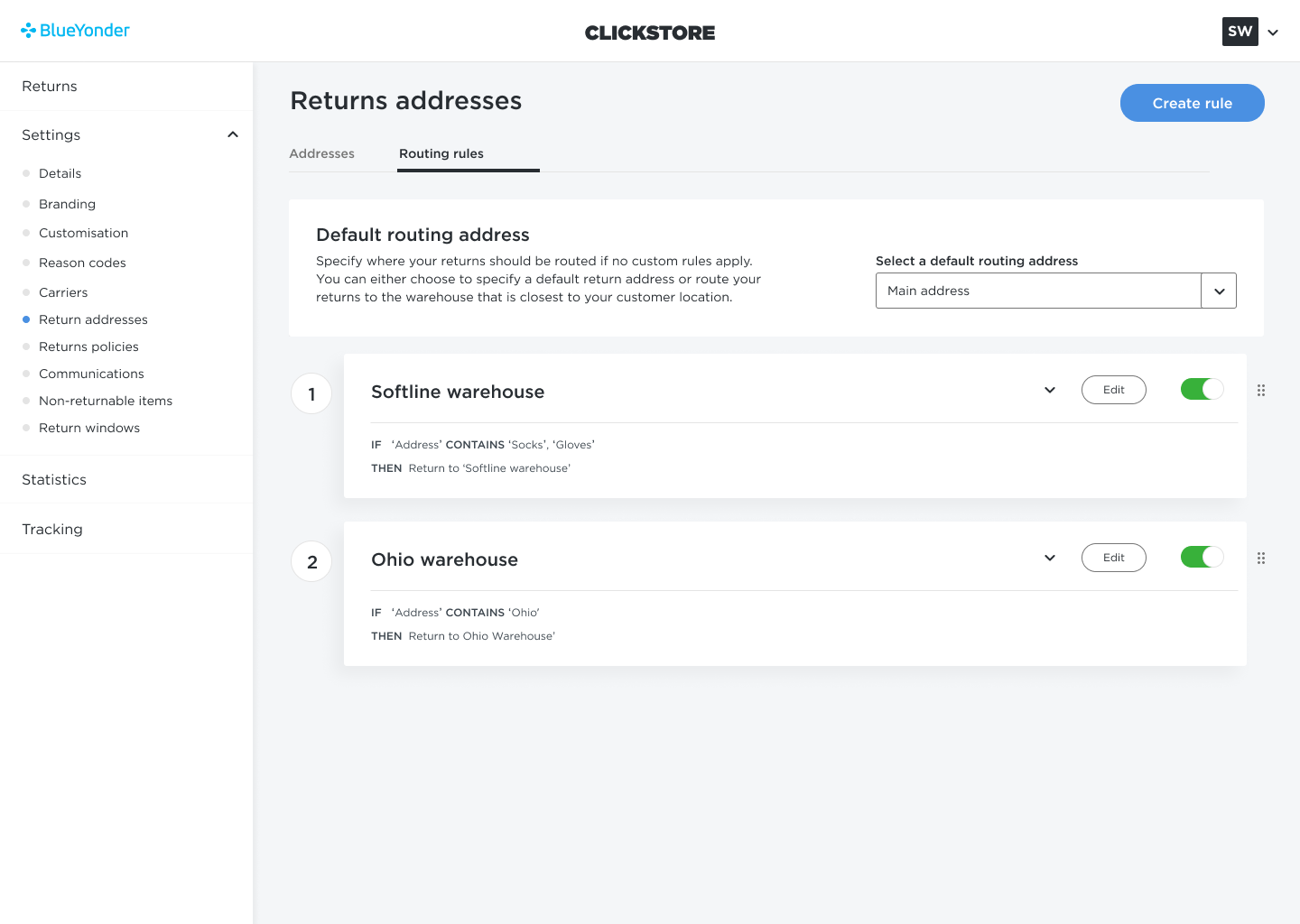
Task: Click the CLICKSTORE header logo
Action: coord(650,32)
